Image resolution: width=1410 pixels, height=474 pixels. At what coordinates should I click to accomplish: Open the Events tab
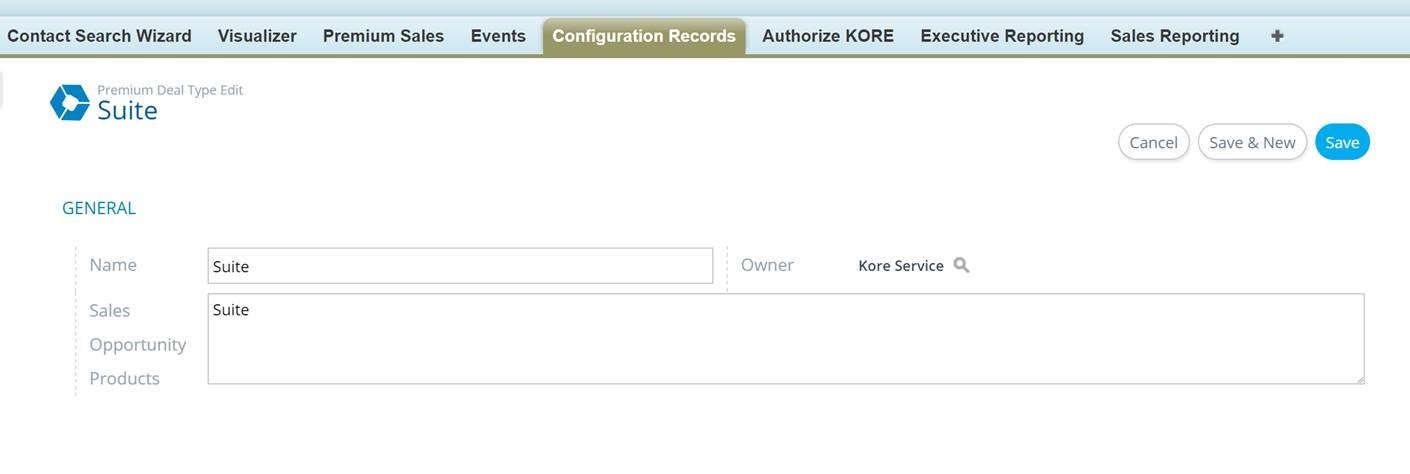pos(498,36)
